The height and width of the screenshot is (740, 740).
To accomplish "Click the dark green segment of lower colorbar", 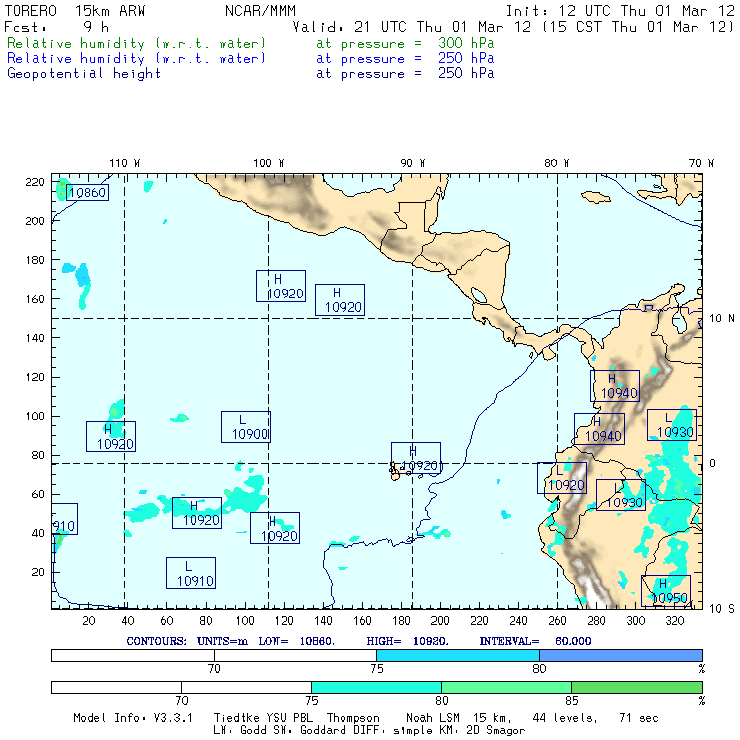I will tap(636, 687).
